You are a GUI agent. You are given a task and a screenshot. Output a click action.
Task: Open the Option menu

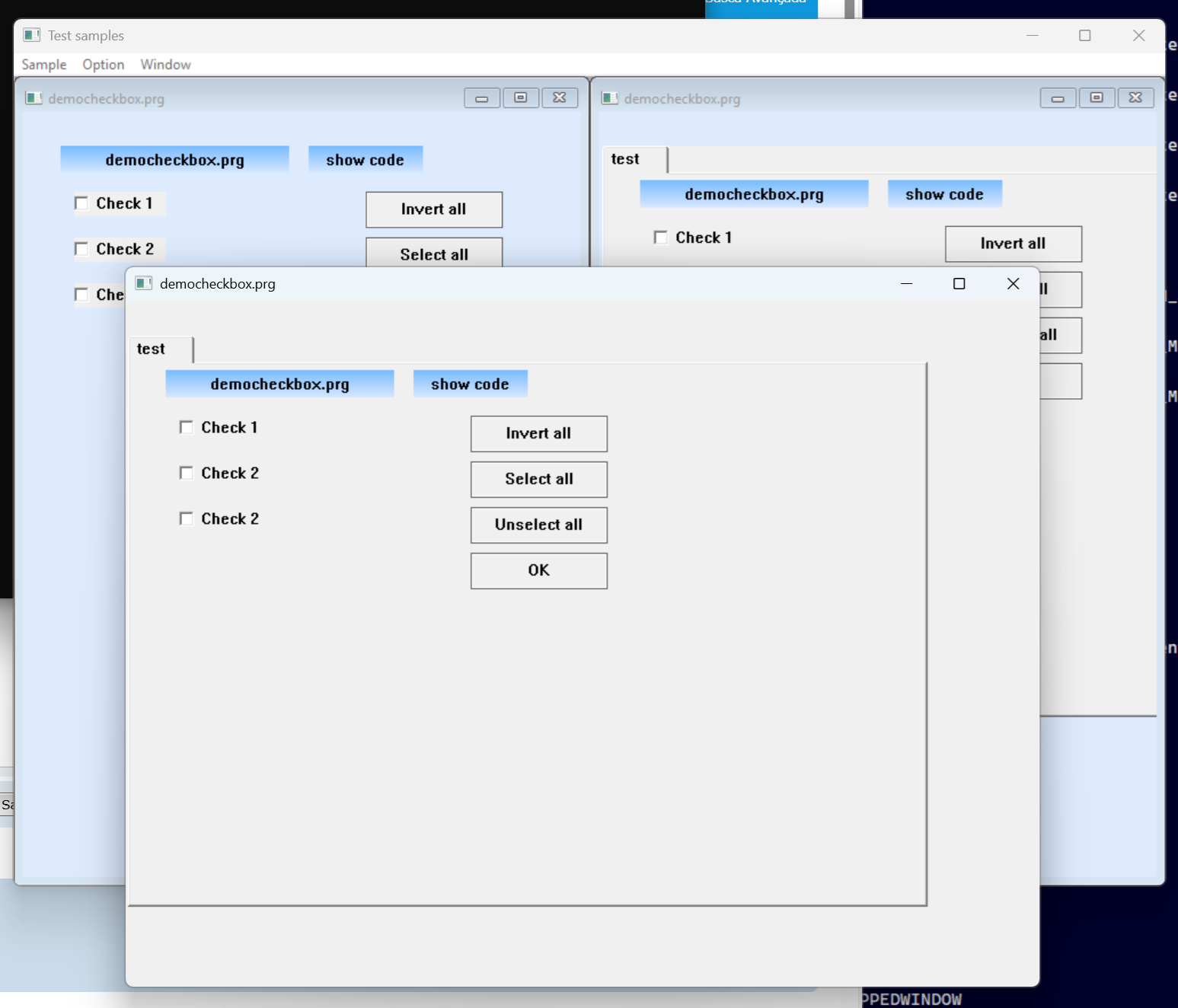(104, 65)
